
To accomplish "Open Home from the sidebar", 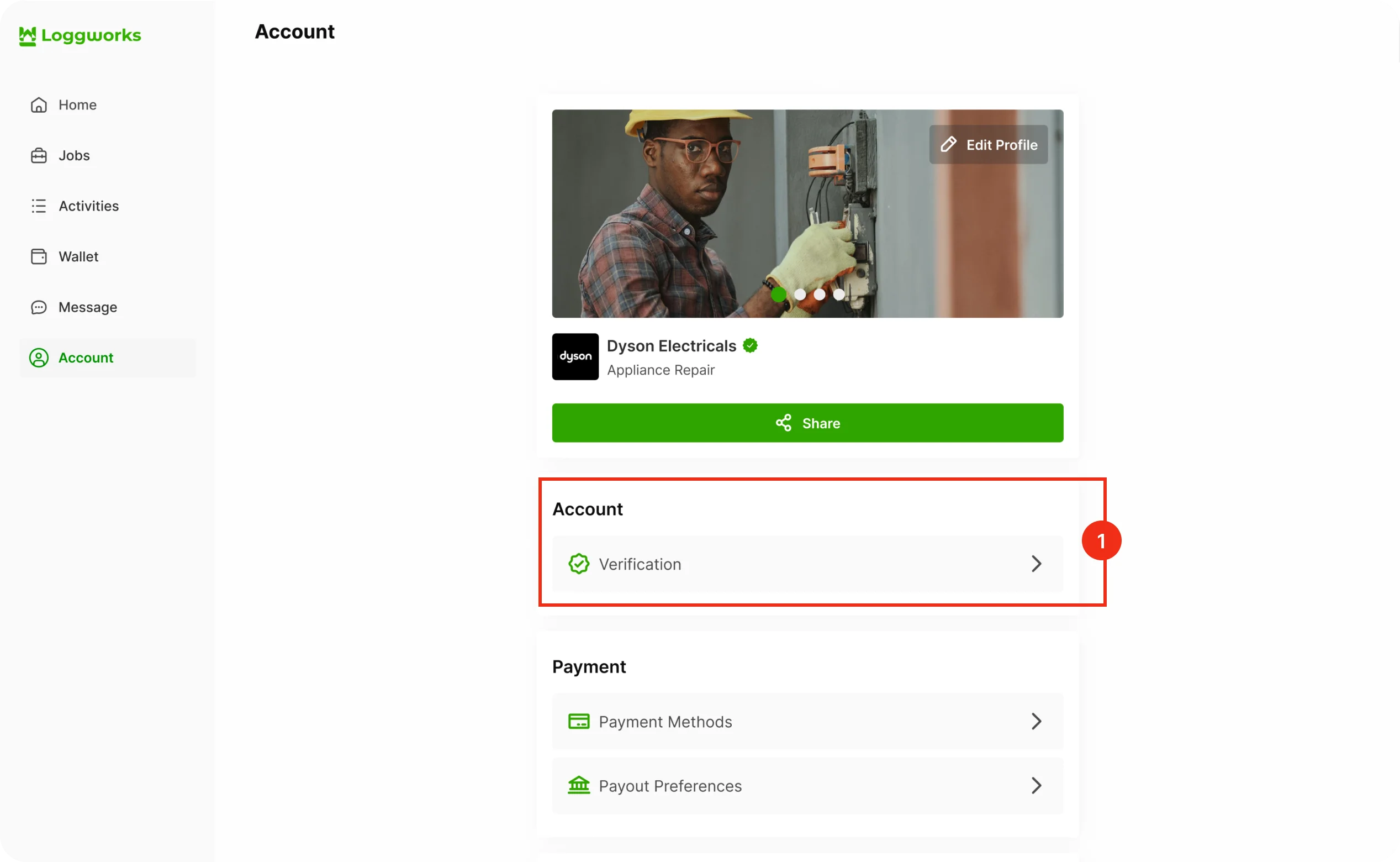I will (77, 105).
